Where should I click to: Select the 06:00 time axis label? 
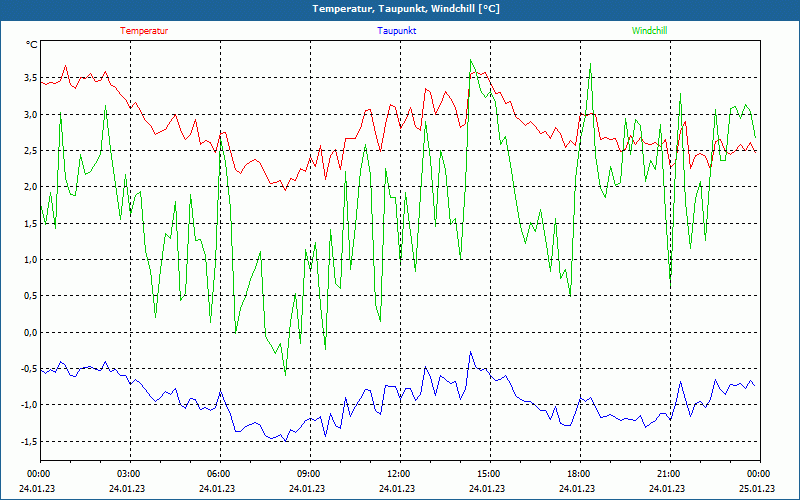tap(218, 474)
